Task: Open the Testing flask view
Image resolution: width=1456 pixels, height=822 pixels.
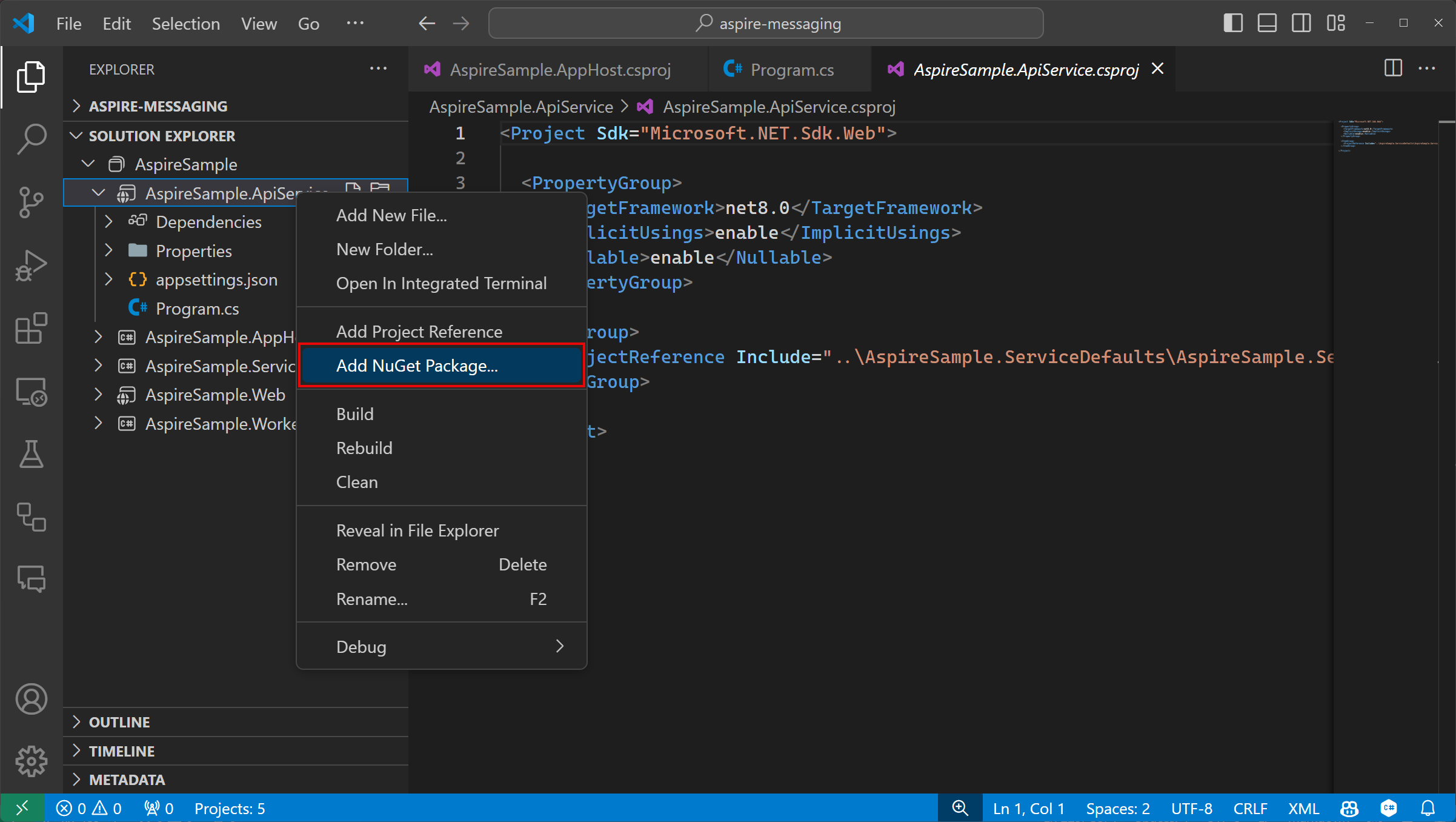Action: point(31,455)
